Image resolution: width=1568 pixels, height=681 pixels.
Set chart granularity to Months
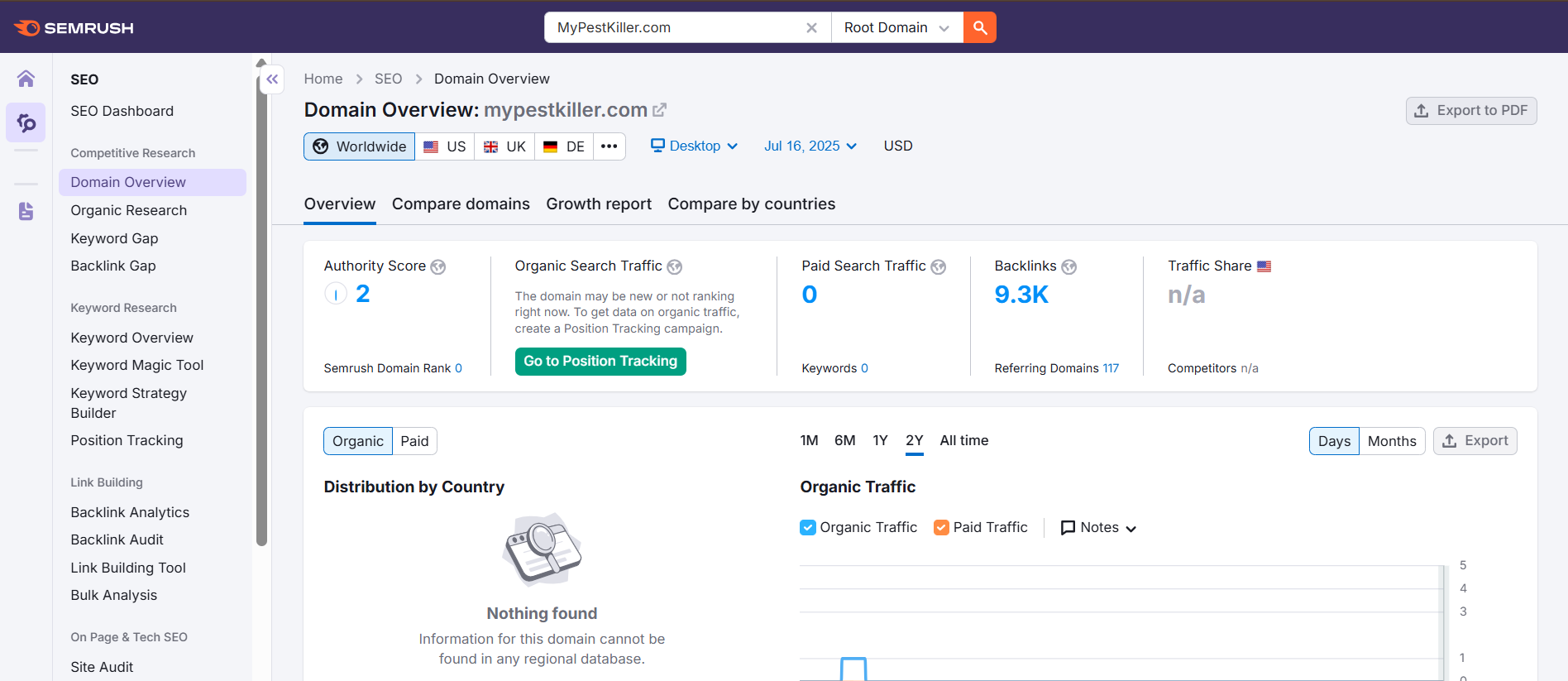click(x=1392, y=441)
